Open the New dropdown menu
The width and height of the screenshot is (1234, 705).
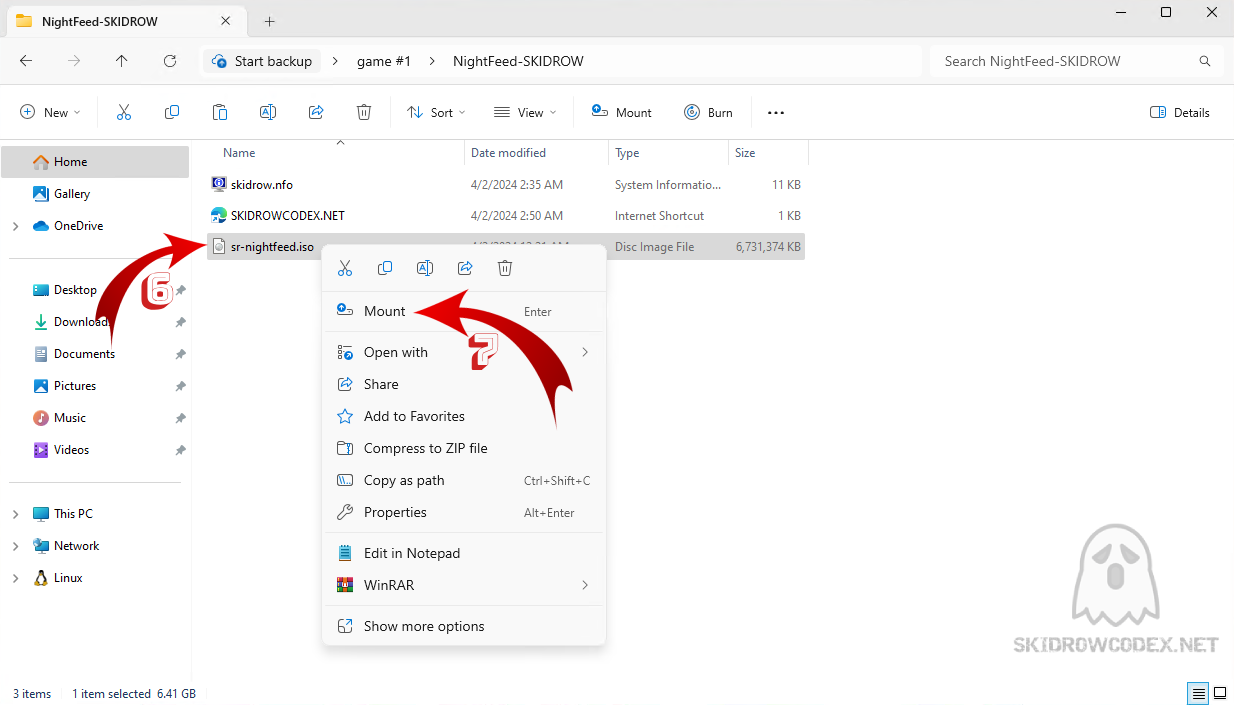[x=51, y=113]
